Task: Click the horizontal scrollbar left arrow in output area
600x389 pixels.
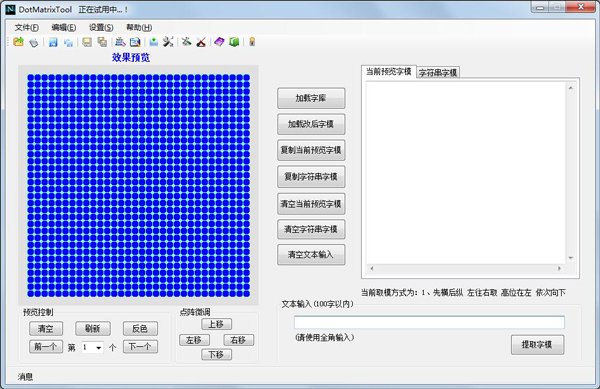Action: point(372,269)
